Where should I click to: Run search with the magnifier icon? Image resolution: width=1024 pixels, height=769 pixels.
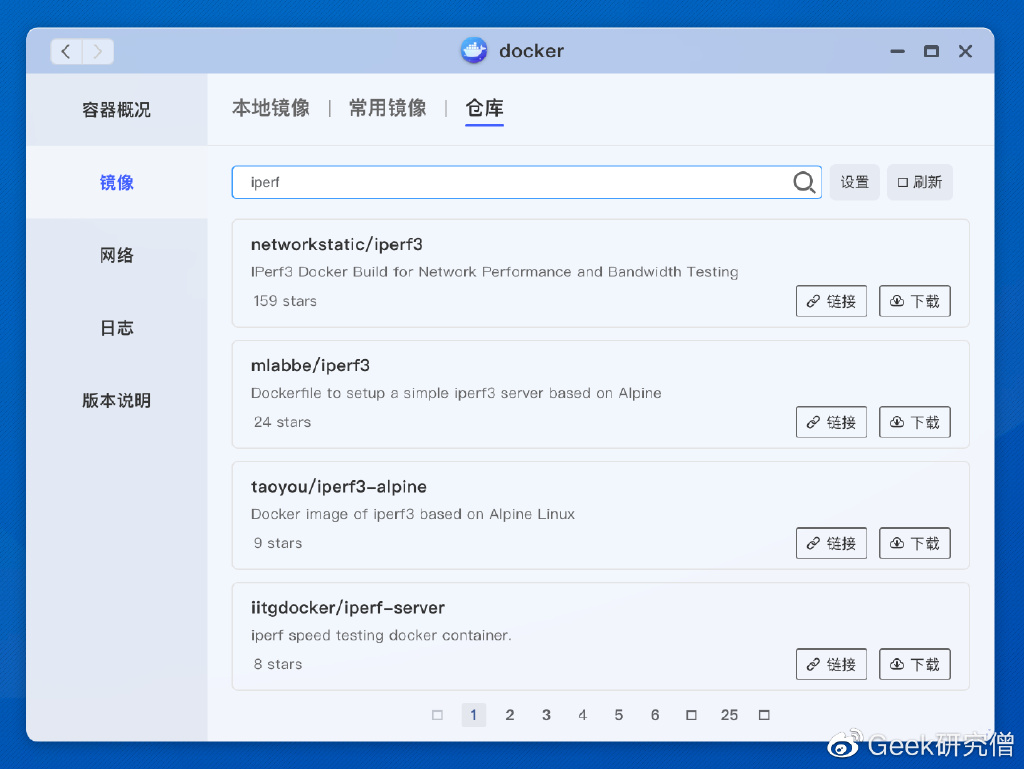804,182
